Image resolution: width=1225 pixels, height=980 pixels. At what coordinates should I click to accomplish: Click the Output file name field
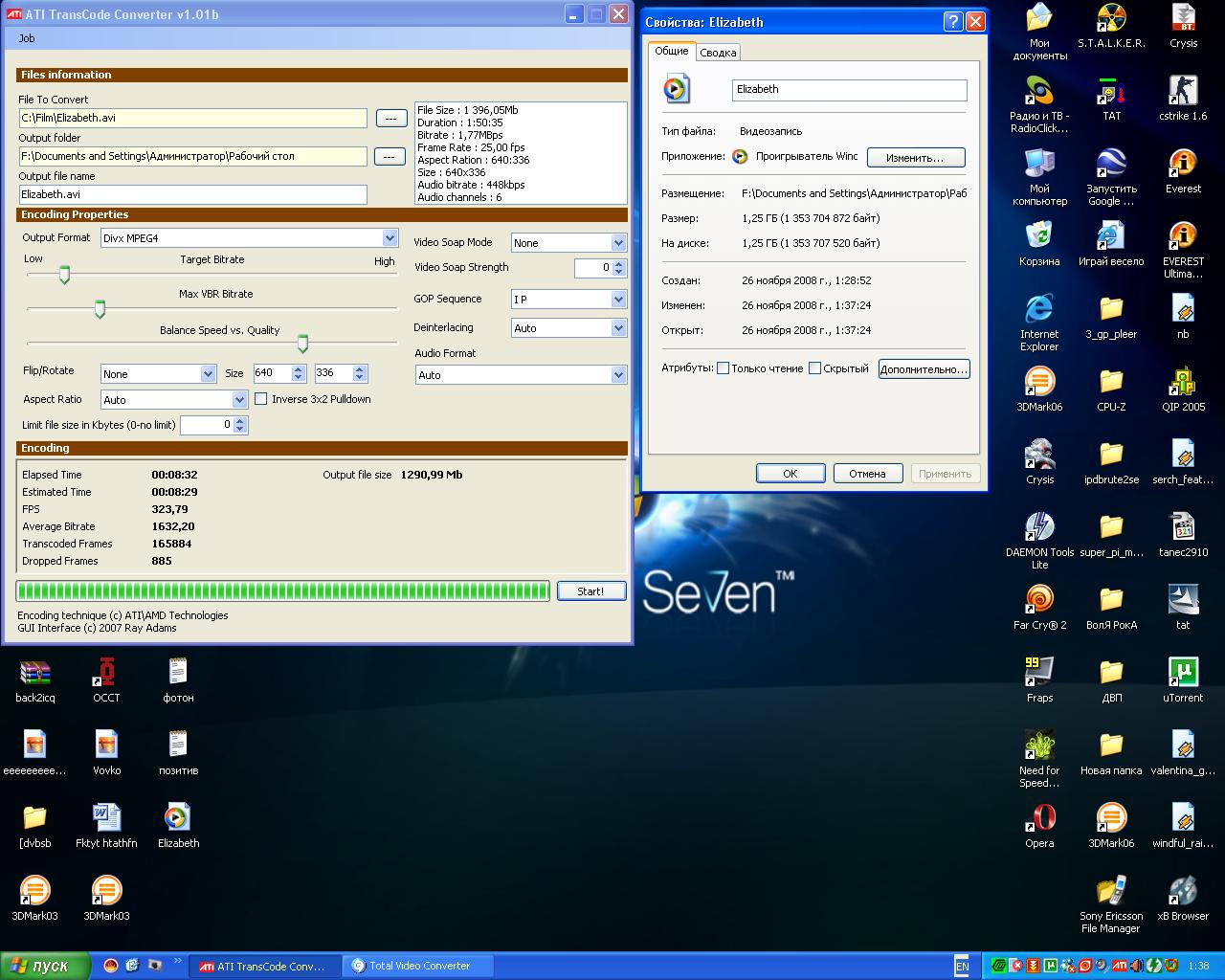(192, 194)
